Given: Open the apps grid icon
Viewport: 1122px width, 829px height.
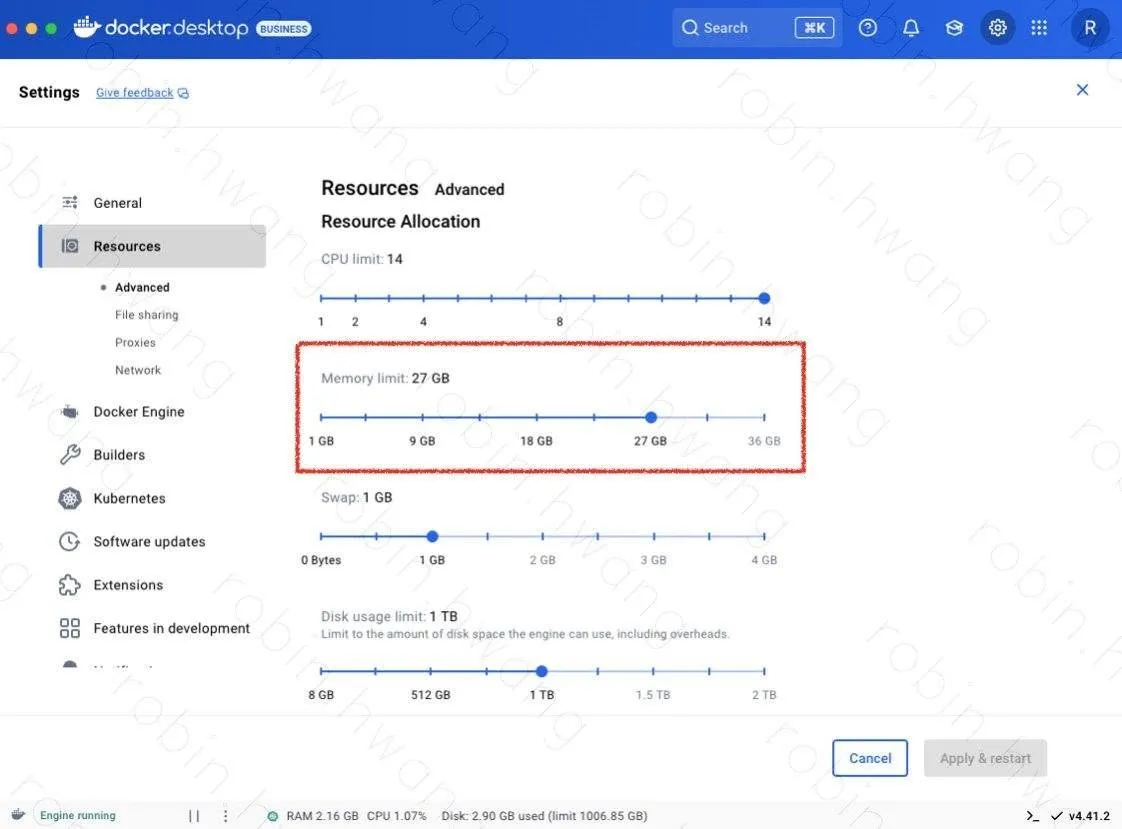Looking at the screenshot, I should click(1039, 28).
